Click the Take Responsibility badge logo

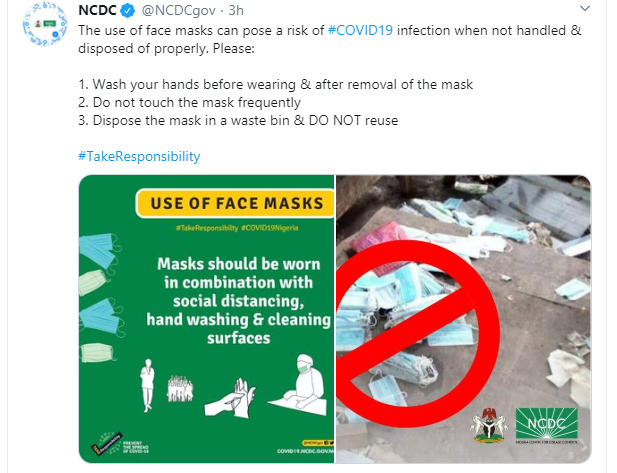pyautogui.click(x=106, y=444)
